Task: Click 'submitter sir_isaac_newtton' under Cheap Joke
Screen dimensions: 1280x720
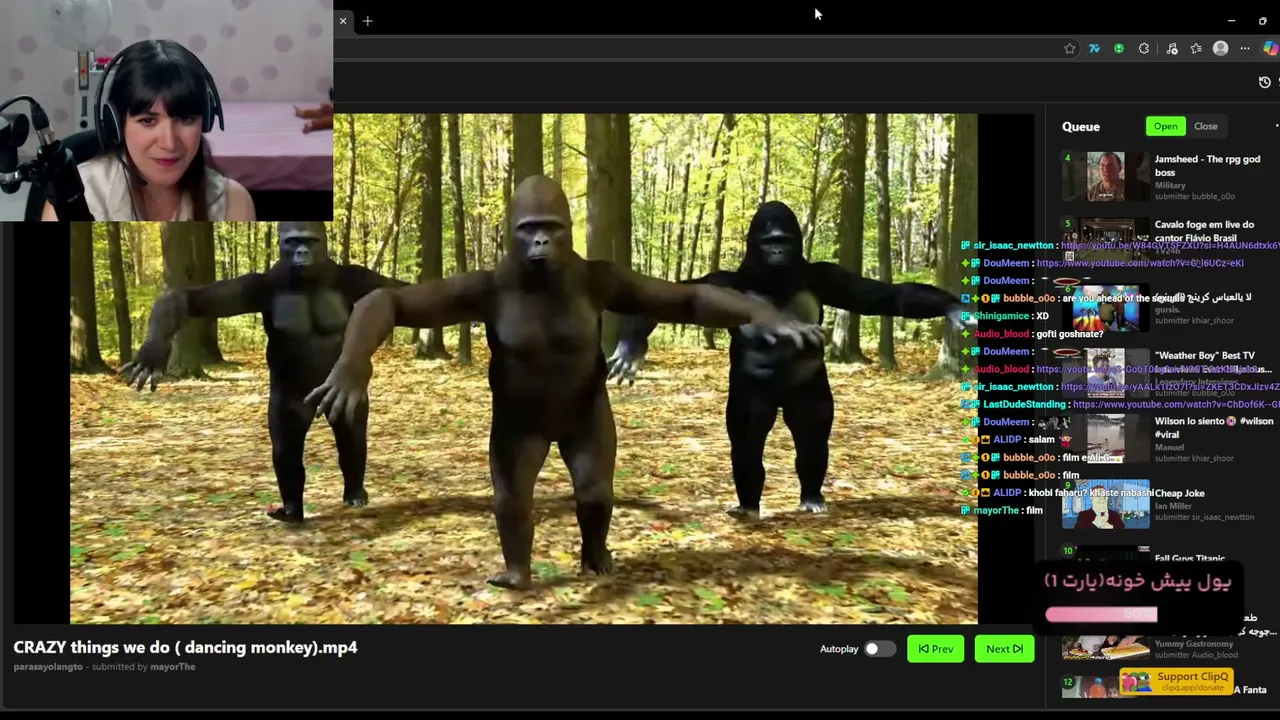Action: (1204, 517)
